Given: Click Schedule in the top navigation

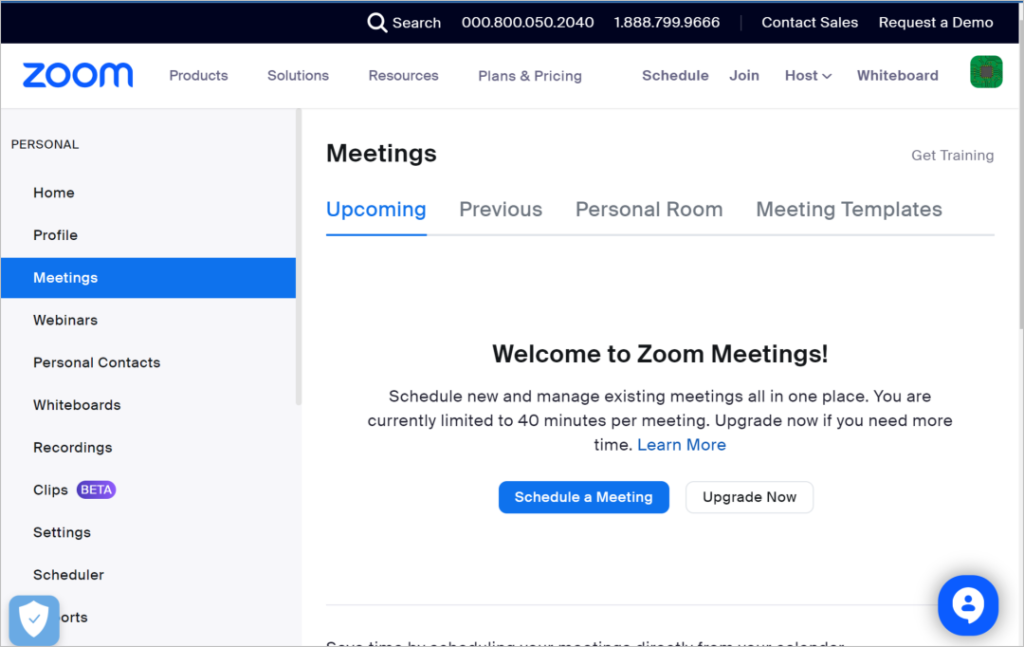Looking at the screenshot, I should 675,76.
